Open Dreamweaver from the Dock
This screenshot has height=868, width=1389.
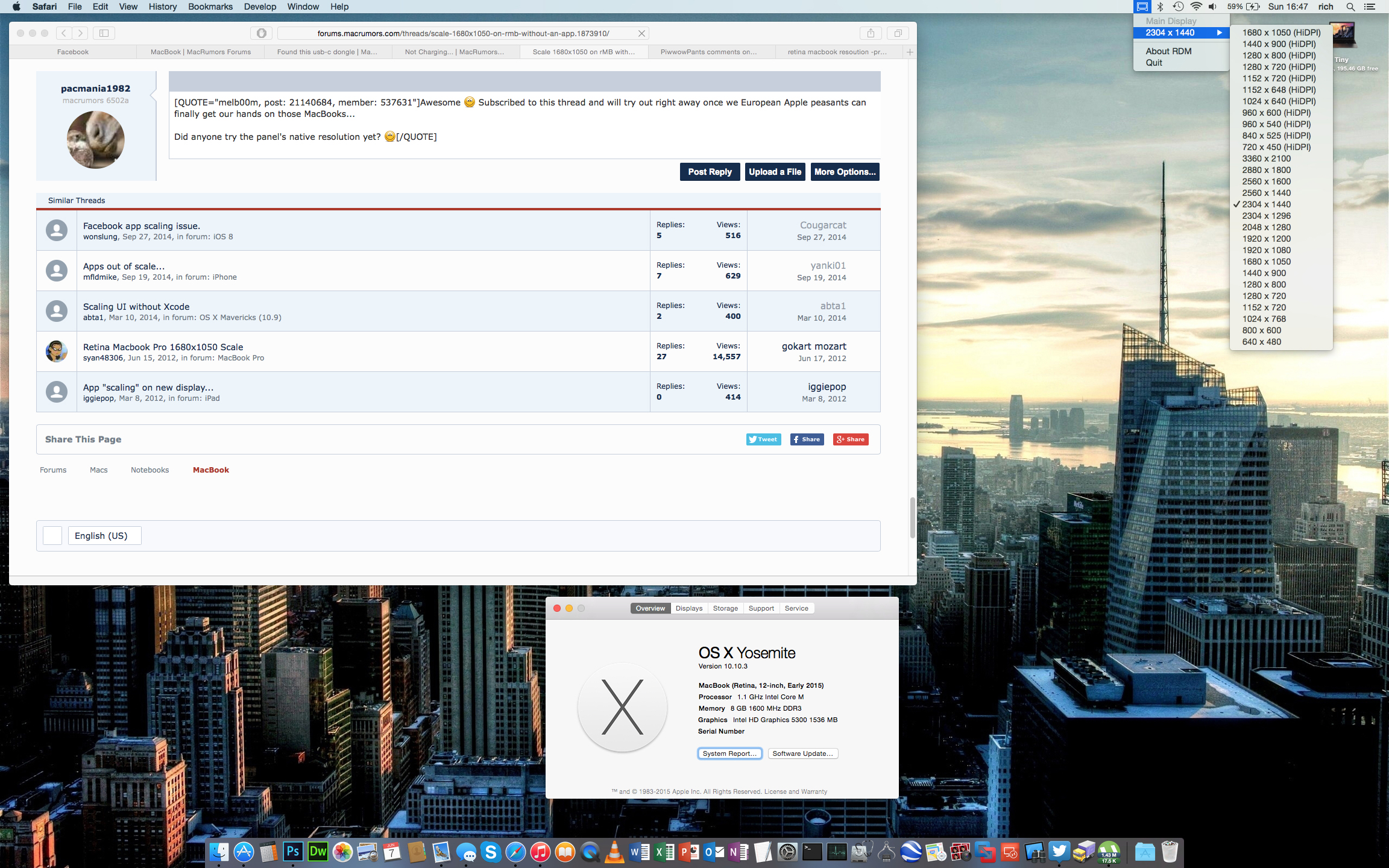318,852
